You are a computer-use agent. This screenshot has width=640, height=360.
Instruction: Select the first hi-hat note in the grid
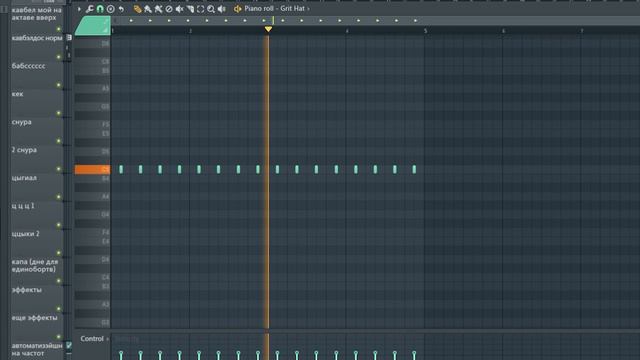121,169
